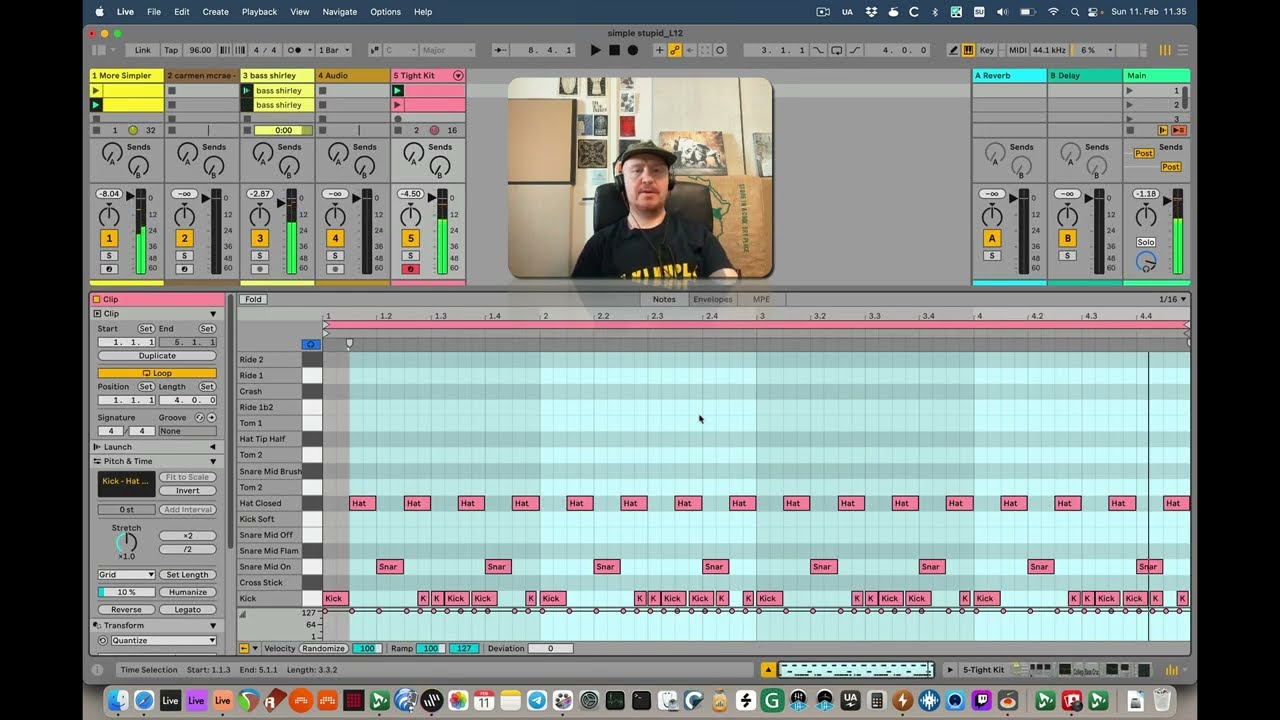The width and height of the screenshot is (1280, 720).
Task: Click the Session Record circle icon
Action: point(720,50)
